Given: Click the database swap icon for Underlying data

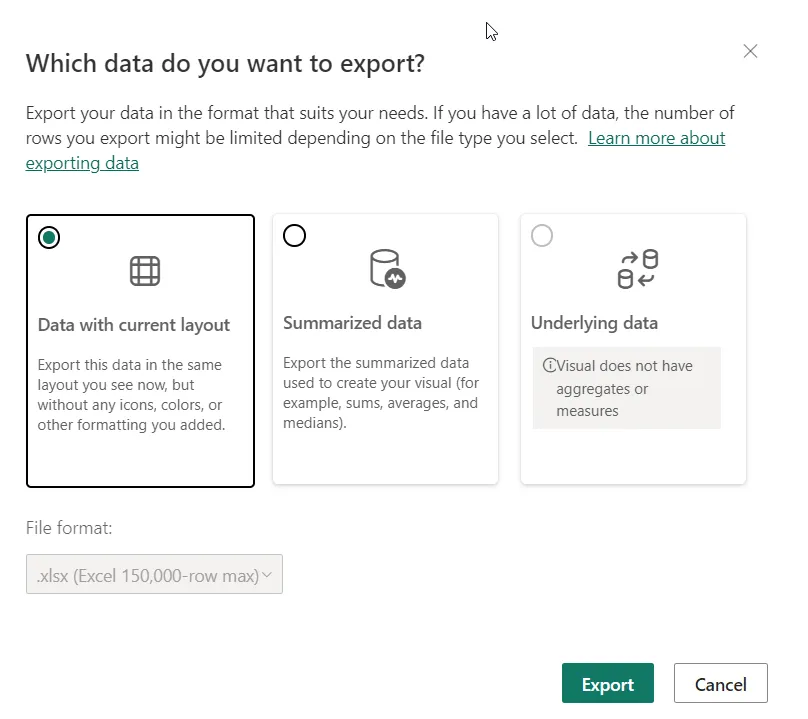Looking at the screenshot, I should [x=637, y=269].
